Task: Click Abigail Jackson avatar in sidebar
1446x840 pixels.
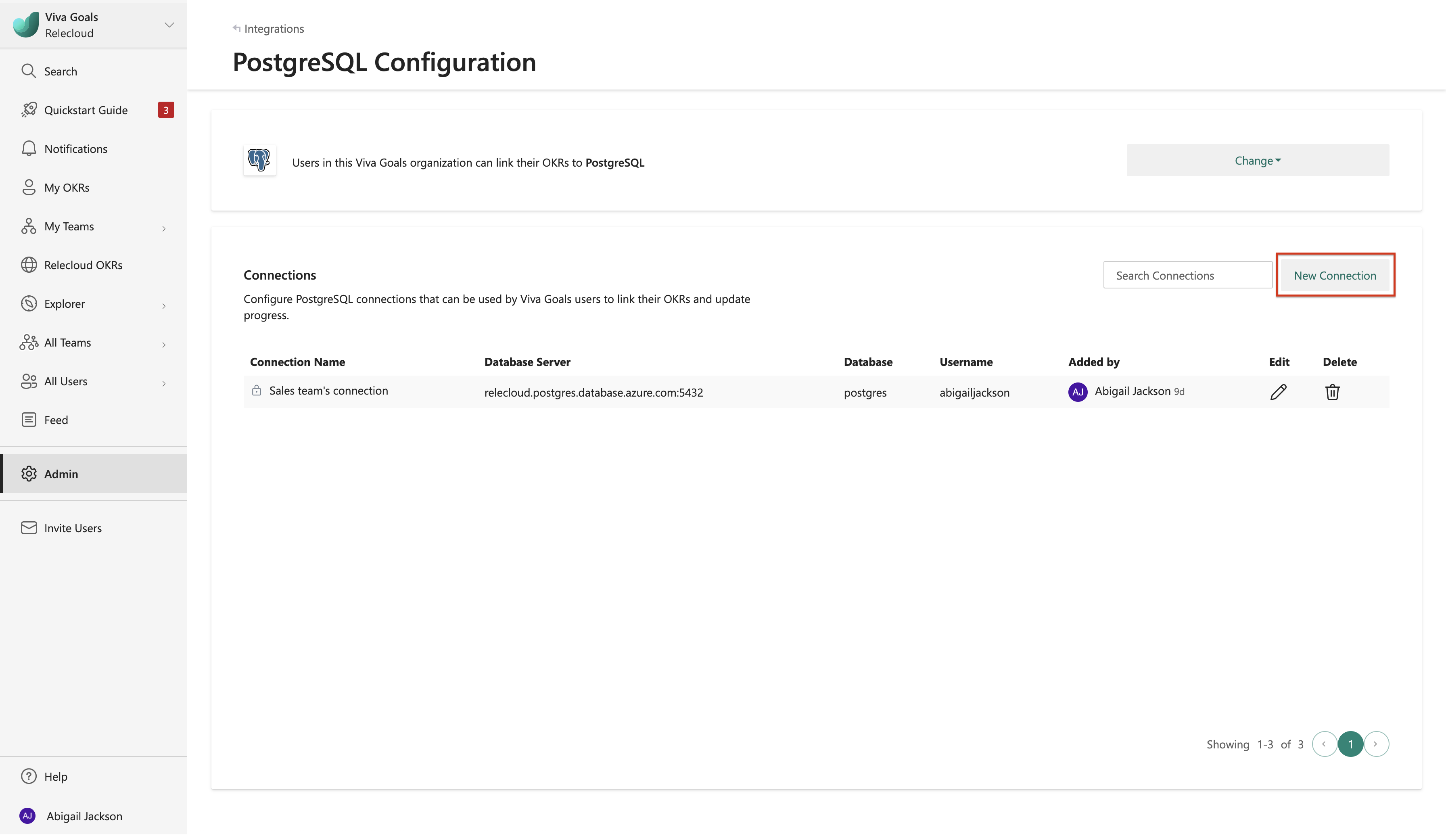Action: tap(27, 815)
